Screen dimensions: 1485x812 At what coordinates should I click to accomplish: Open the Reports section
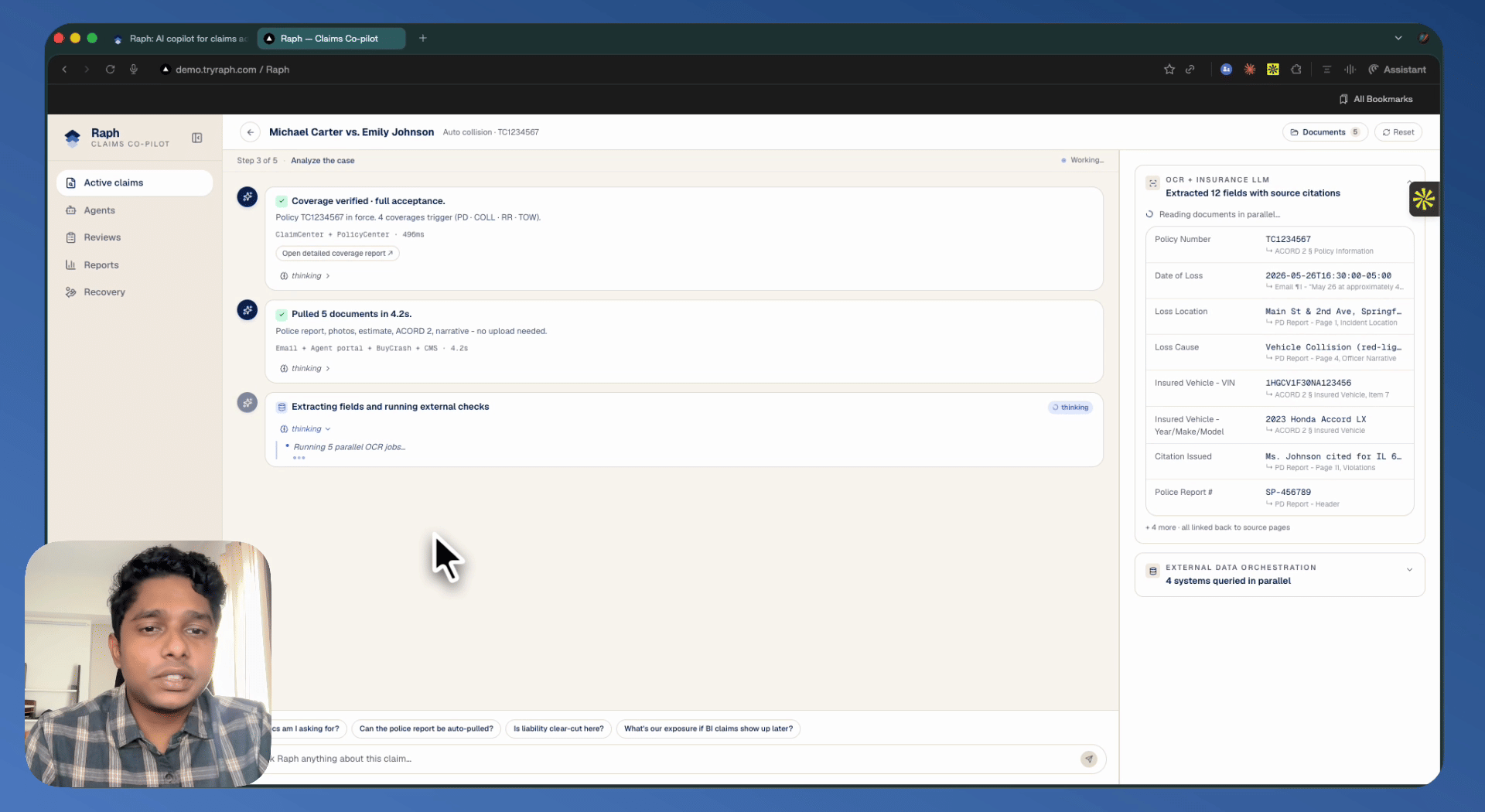coord(135,265)
